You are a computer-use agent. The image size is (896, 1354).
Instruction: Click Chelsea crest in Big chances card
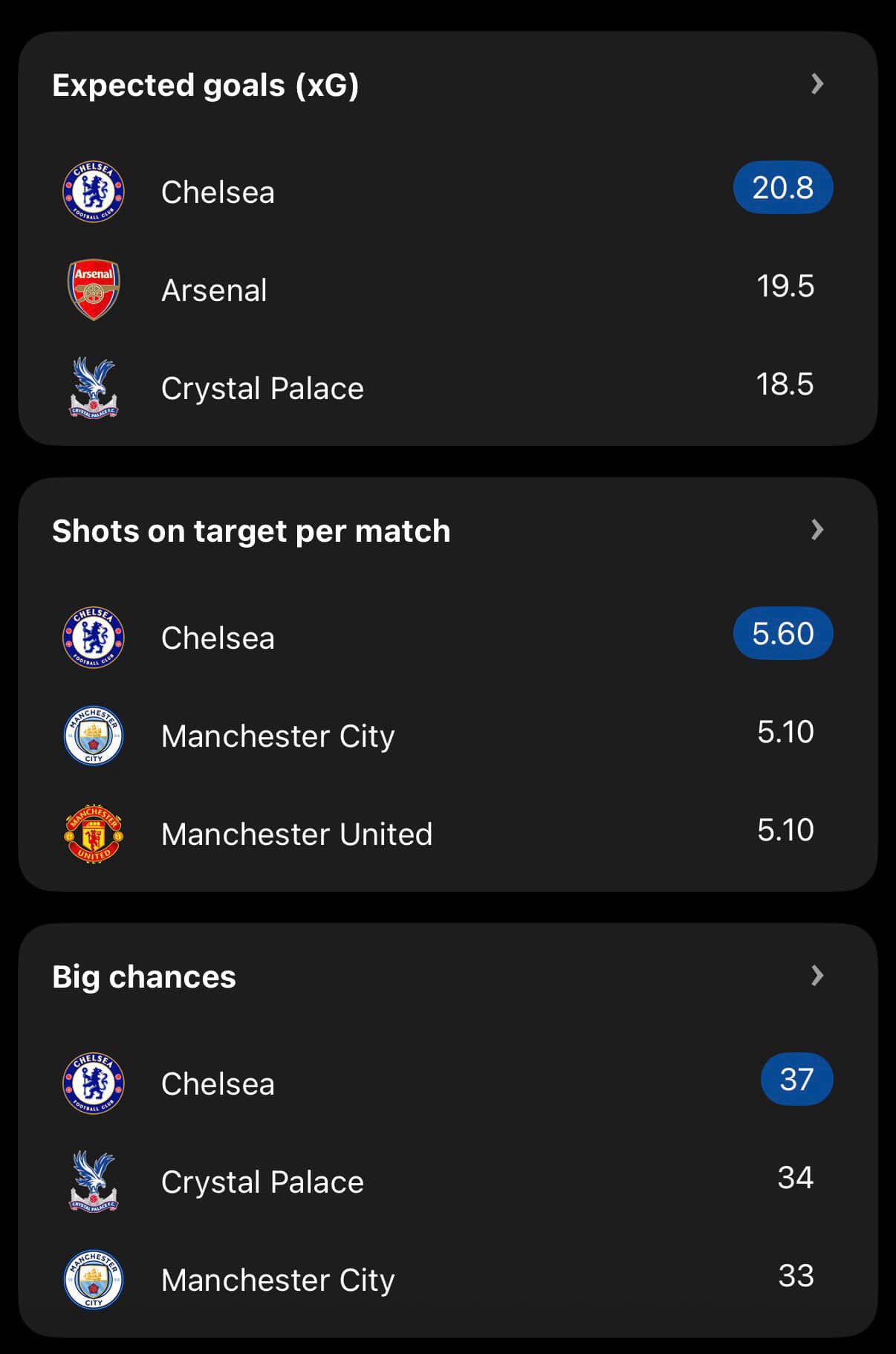coord(94,1083)
